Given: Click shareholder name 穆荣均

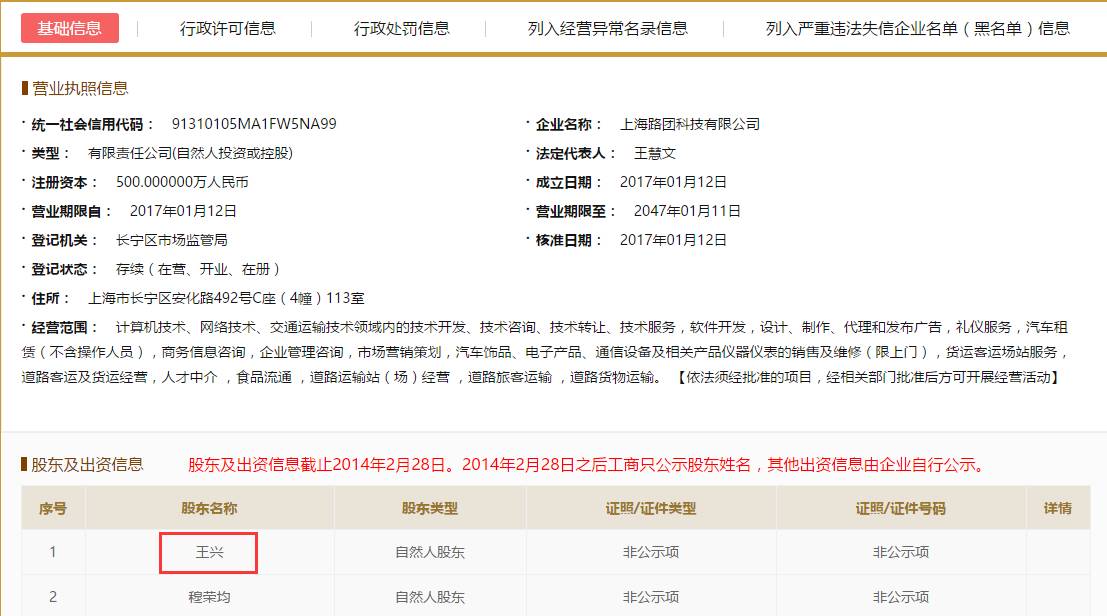Looking at the screenshot, I should pos(206,595).
